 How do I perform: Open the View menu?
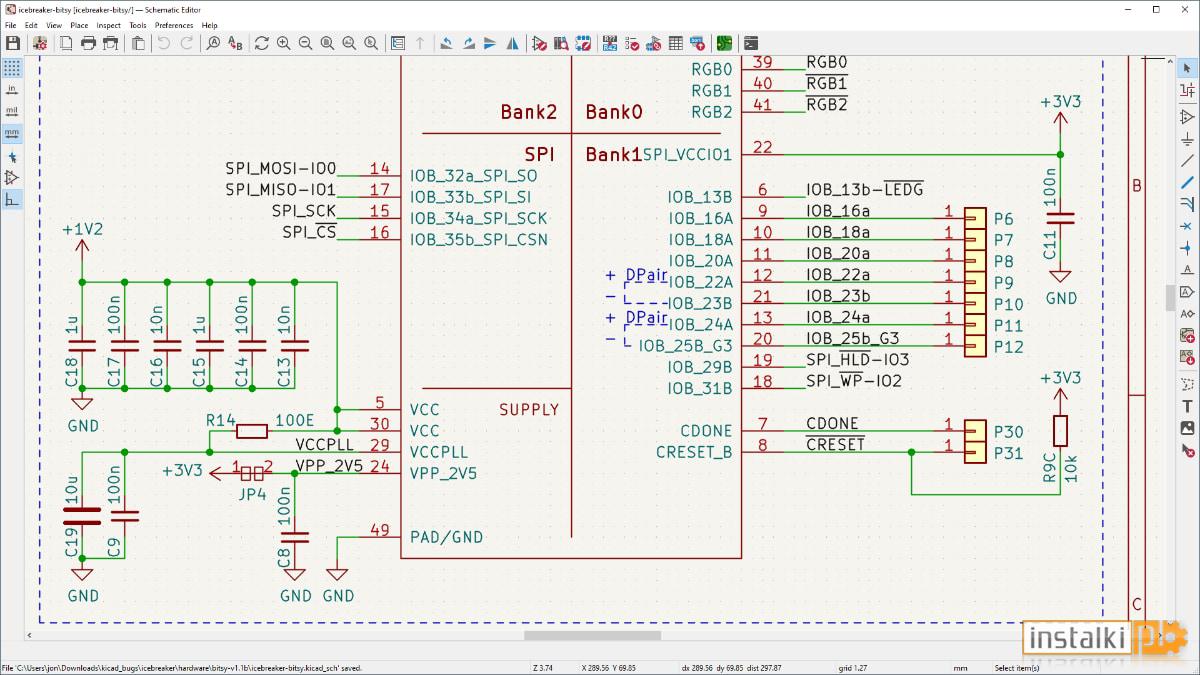tap(54, 25)
